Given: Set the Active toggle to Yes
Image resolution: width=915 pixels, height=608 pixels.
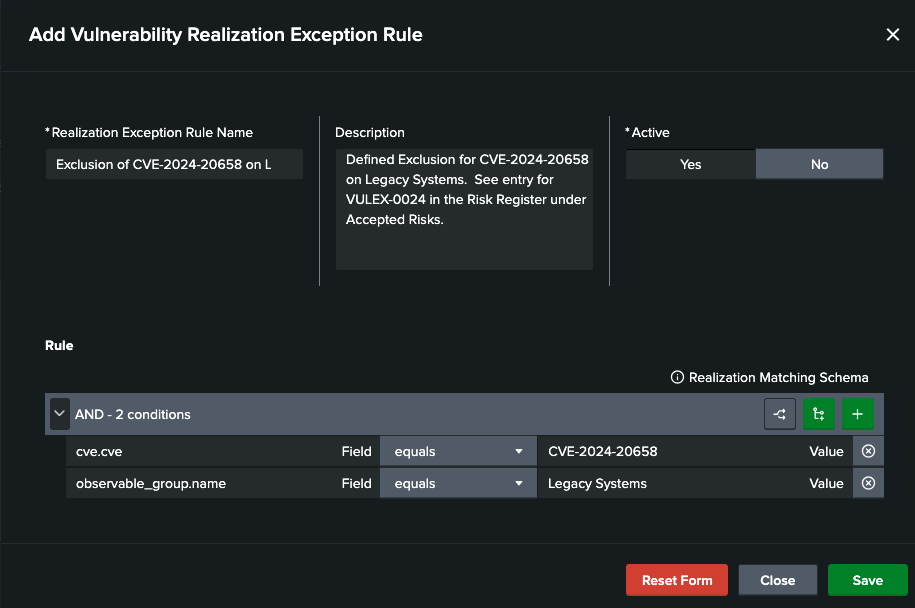Looking at the screenshot, I should [x=690, y=163].
